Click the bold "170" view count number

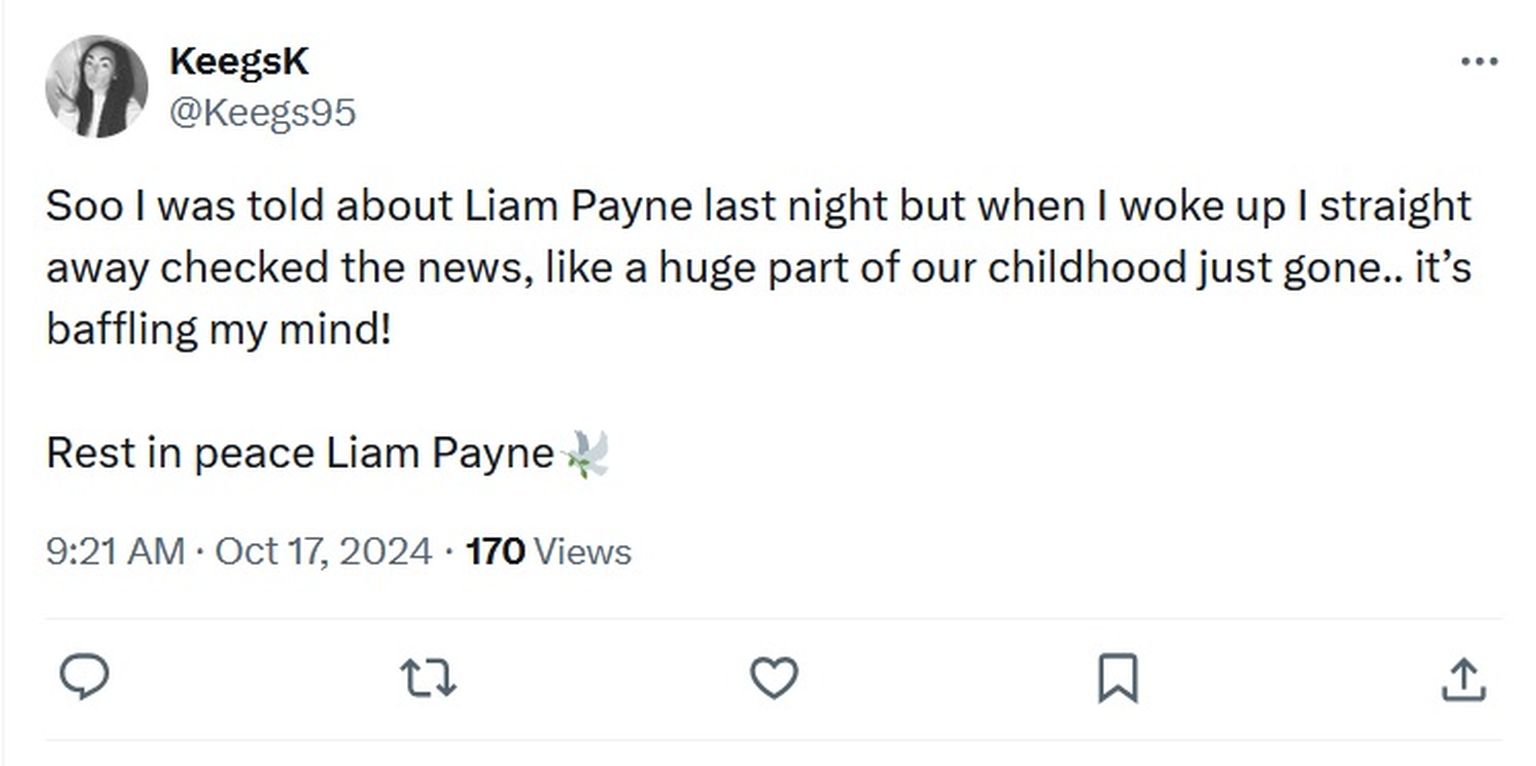click(x=495, y=552)
